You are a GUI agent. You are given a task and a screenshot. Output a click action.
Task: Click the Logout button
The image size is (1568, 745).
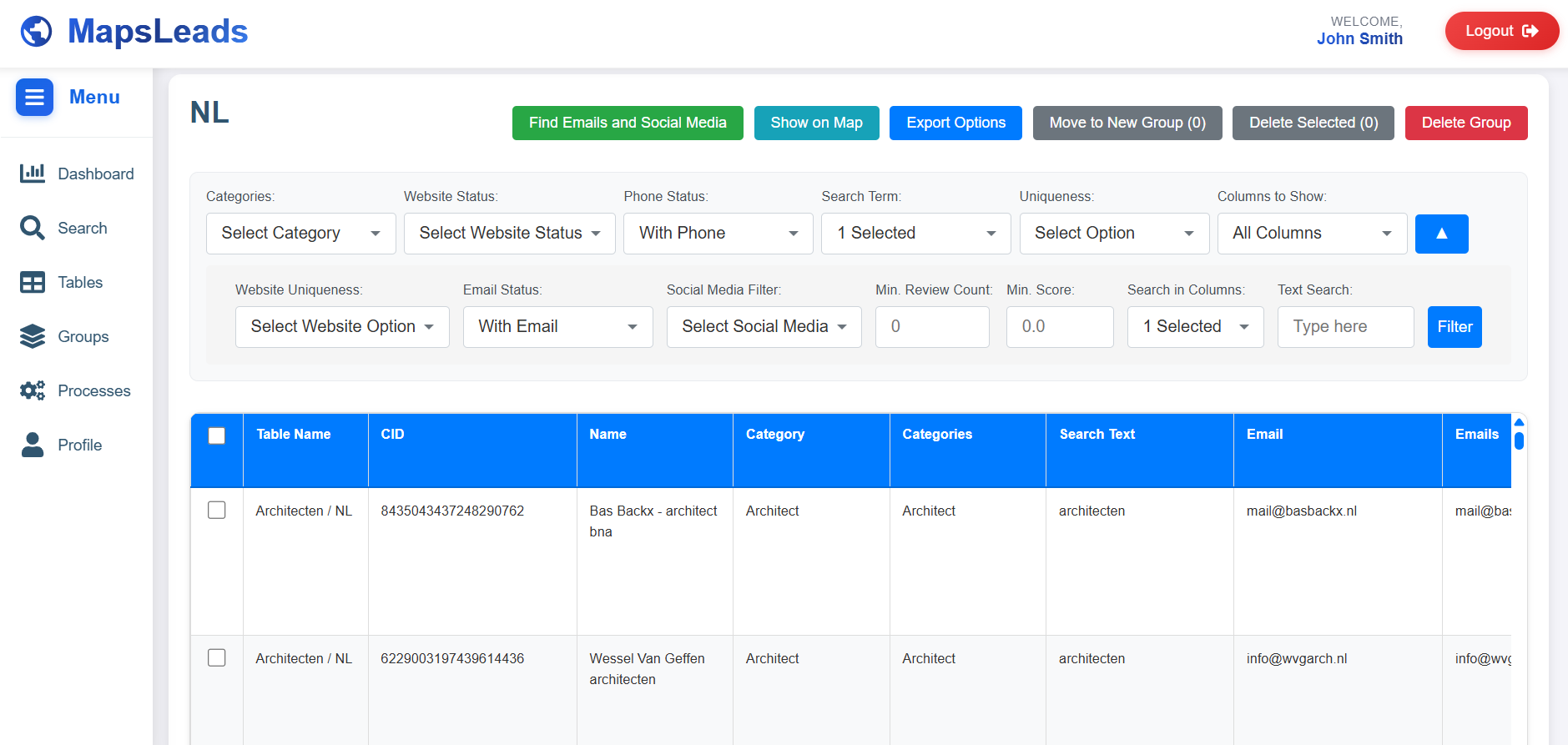pyautogui.click(x=1502, y=31)
